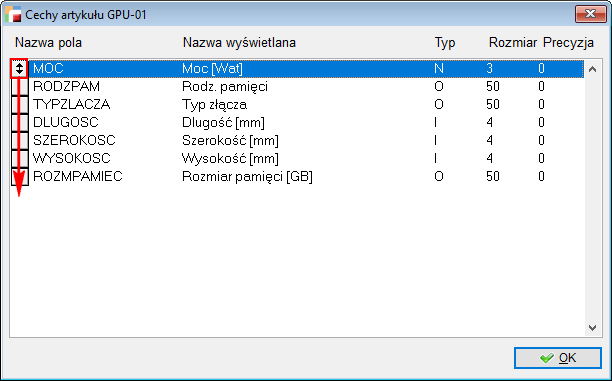Select the Rozmiar pamięci [GB] row
Screen dimensions: 612x381
coord(306,176)
